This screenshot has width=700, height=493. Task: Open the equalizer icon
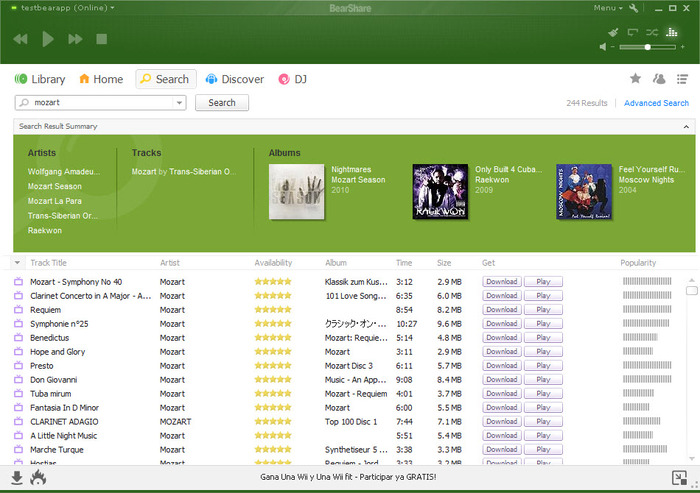tap(671, 32)
